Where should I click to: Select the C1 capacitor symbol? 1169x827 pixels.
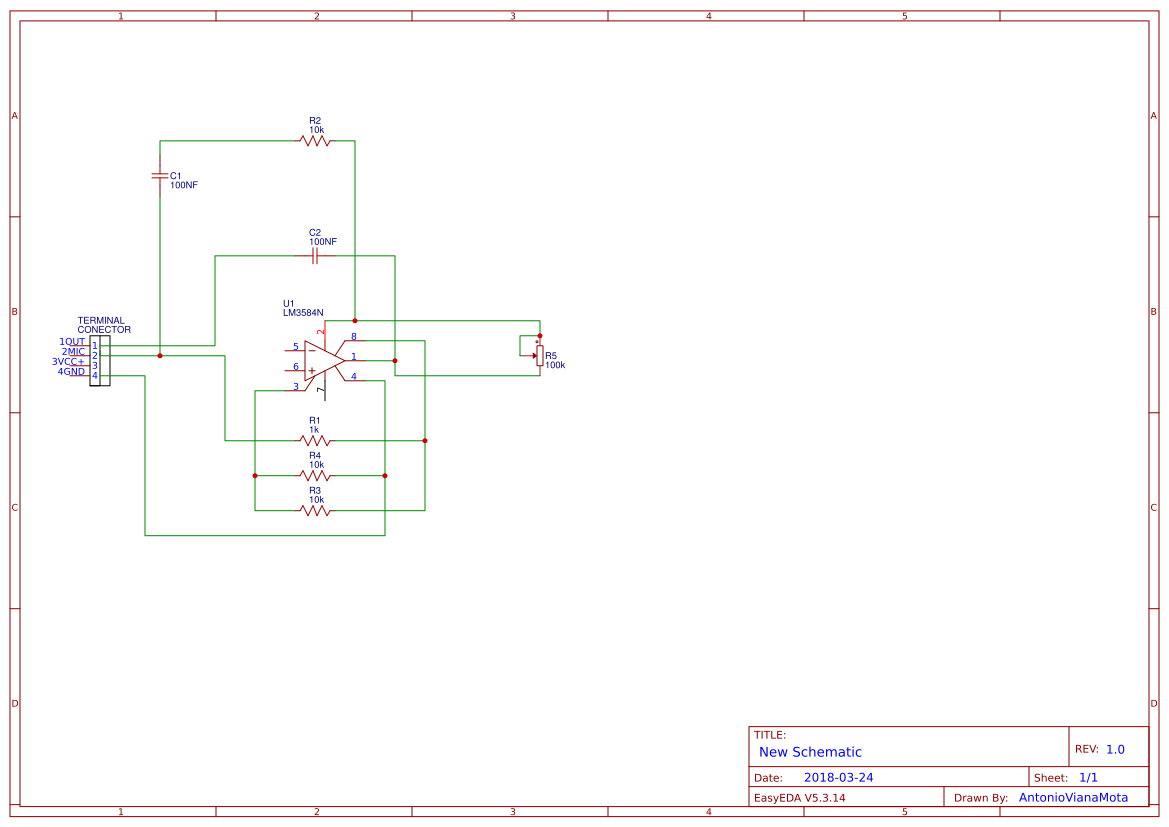pyautogui.click(x=160, y=176)
